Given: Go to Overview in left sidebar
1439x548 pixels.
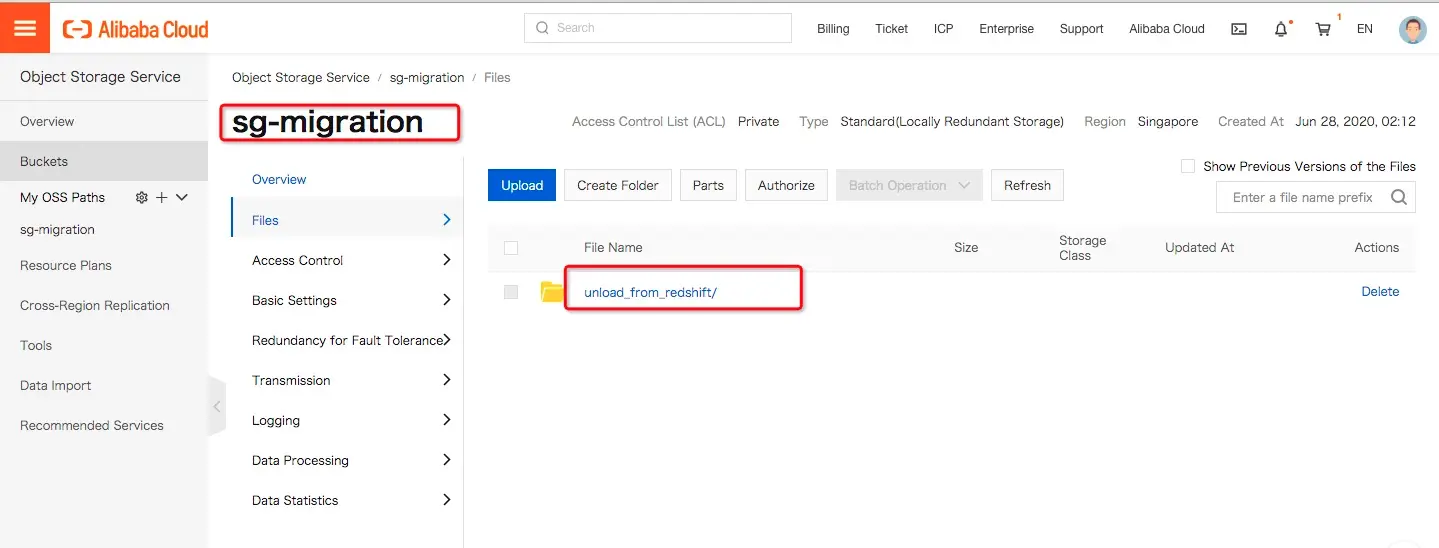Looking at the screenshot, I should click(x=47, y=121).
